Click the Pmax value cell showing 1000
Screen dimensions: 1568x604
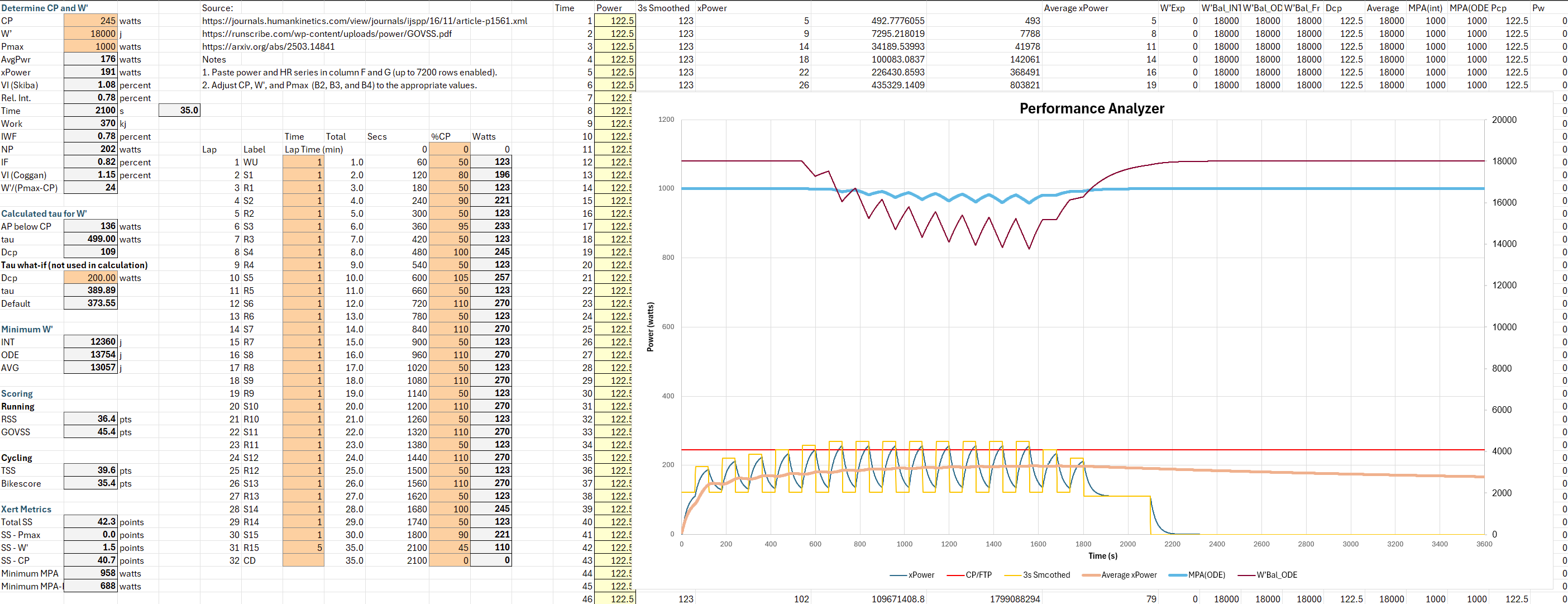(x=90, y=46)
